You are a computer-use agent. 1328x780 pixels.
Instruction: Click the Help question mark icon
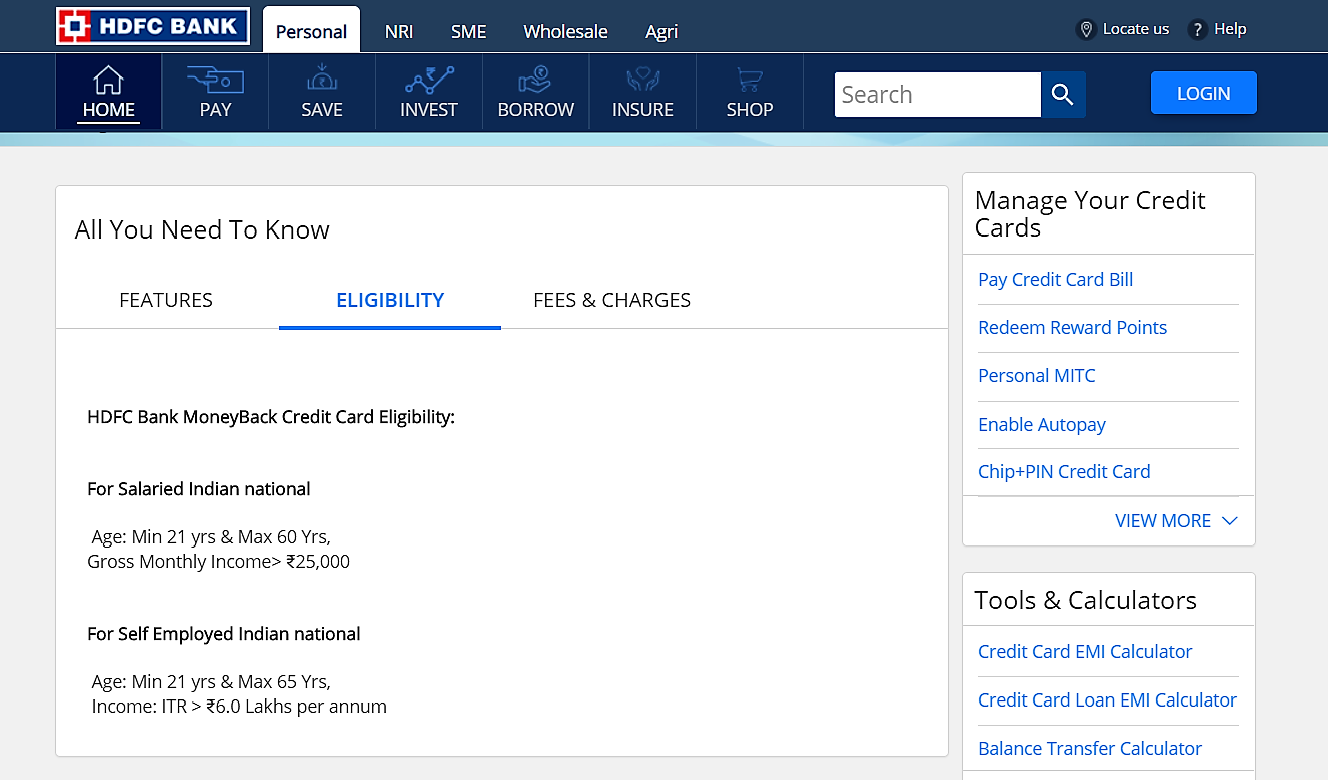(1197, 29)
